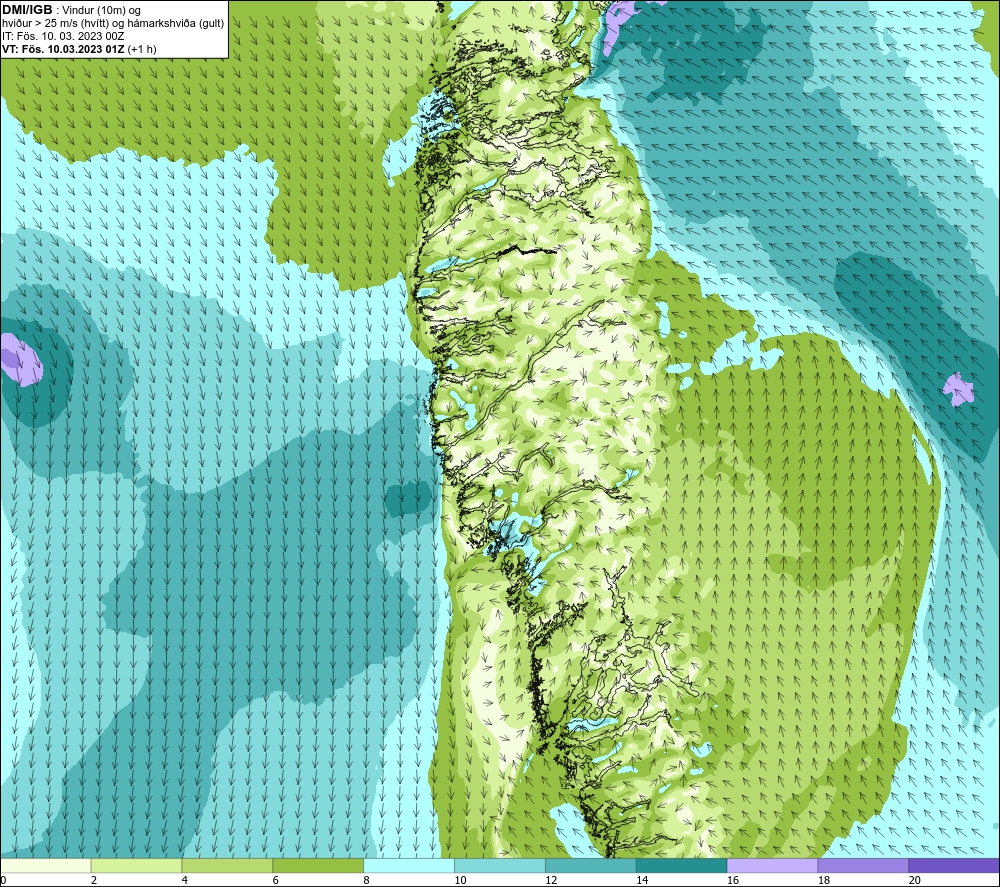Click the 'IT: Fös. 10. 03. 2023 00Z' line
1000x887 pixels.
click(63, 36)
